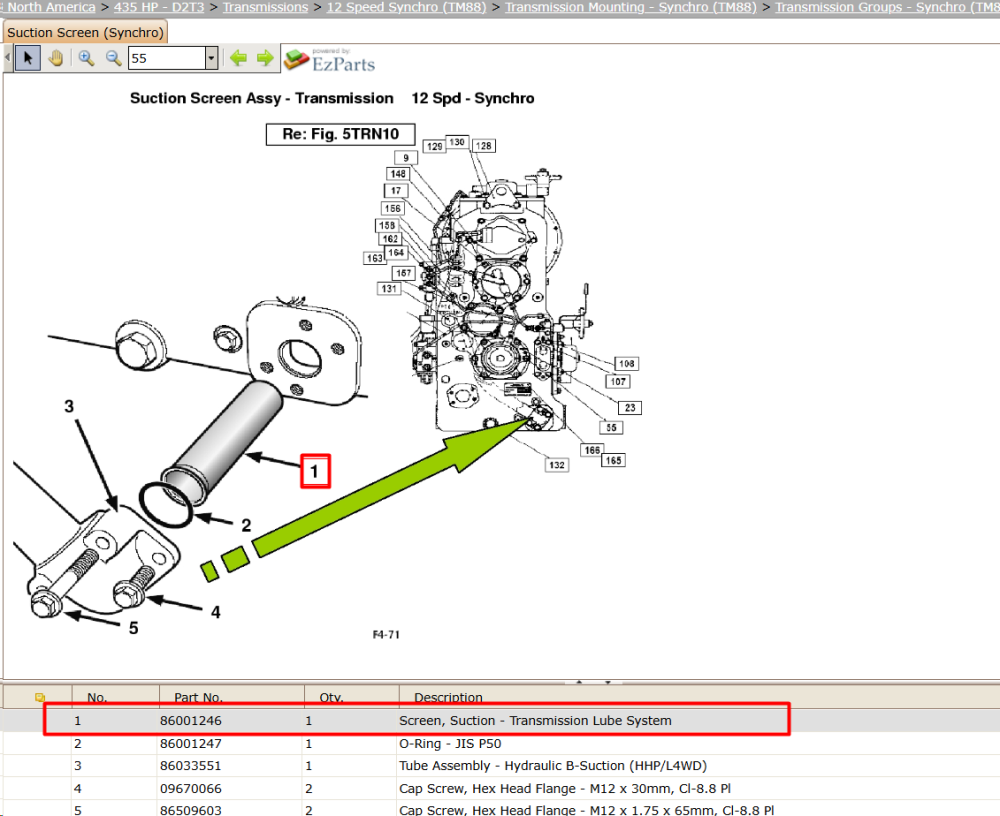Image resolution: width=1000 pixels, height=816 pixels.
Task: Click the Re: Fig. 5TRN10 reference box
Action: (341, 134)
